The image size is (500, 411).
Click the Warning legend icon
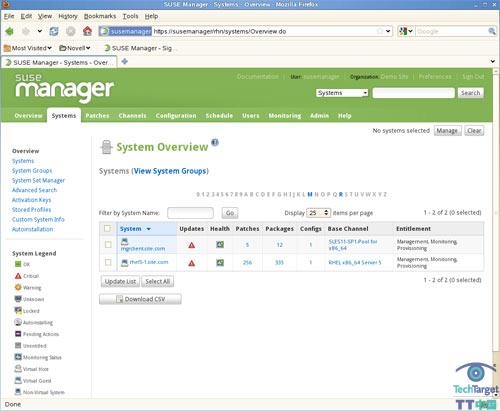[18, 287]
